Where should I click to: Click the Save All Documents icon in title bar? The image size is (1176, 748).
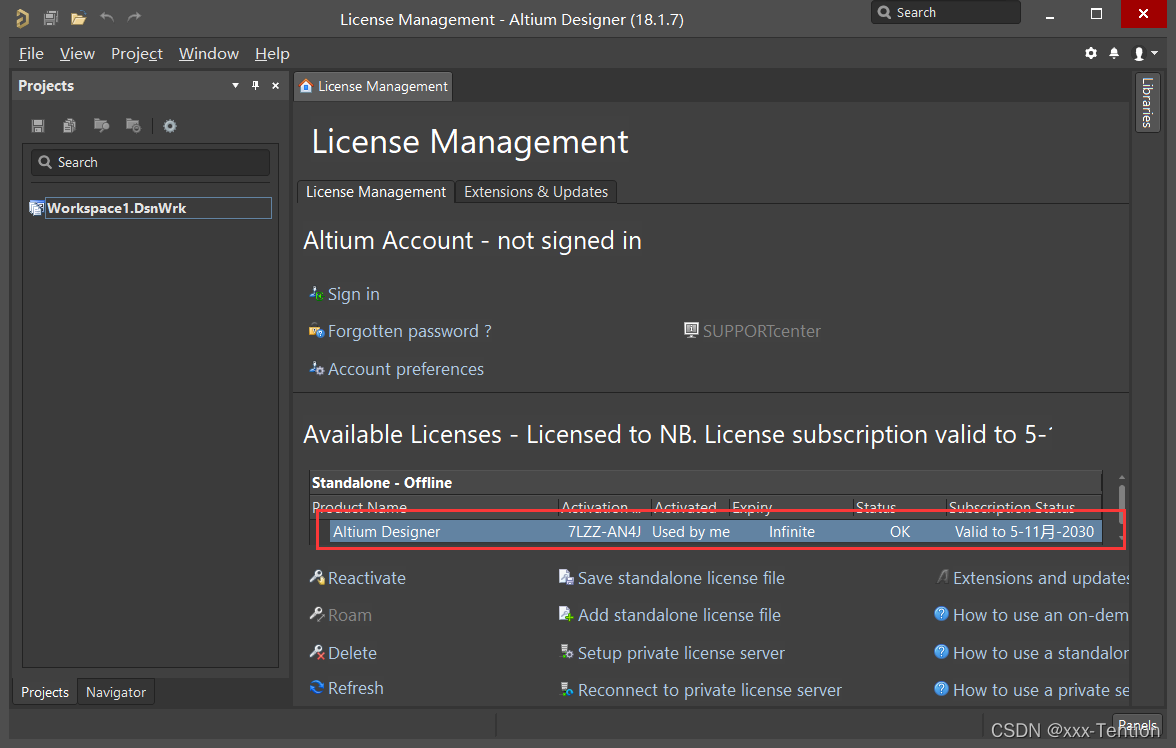50,18
